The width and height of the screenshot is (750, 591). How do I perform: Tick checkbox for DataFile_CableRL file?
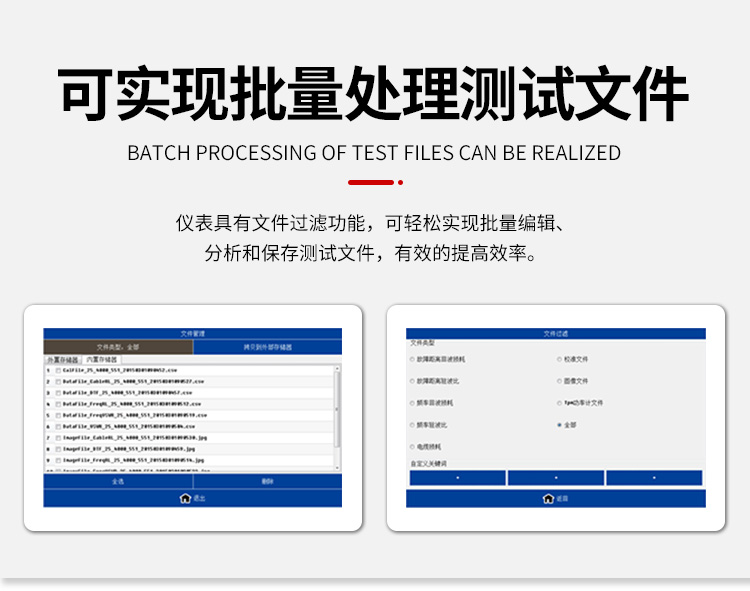(58, 381)
